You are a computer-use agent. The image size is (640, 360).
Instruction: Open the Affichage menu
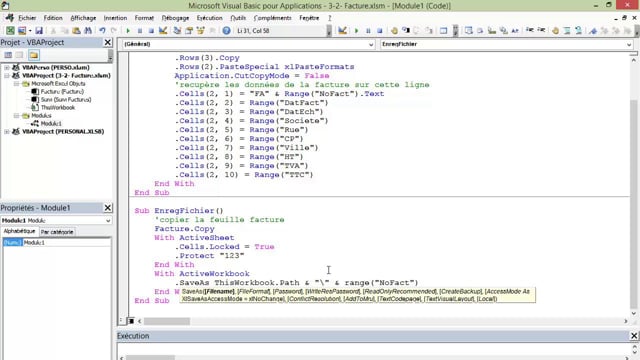83,18
